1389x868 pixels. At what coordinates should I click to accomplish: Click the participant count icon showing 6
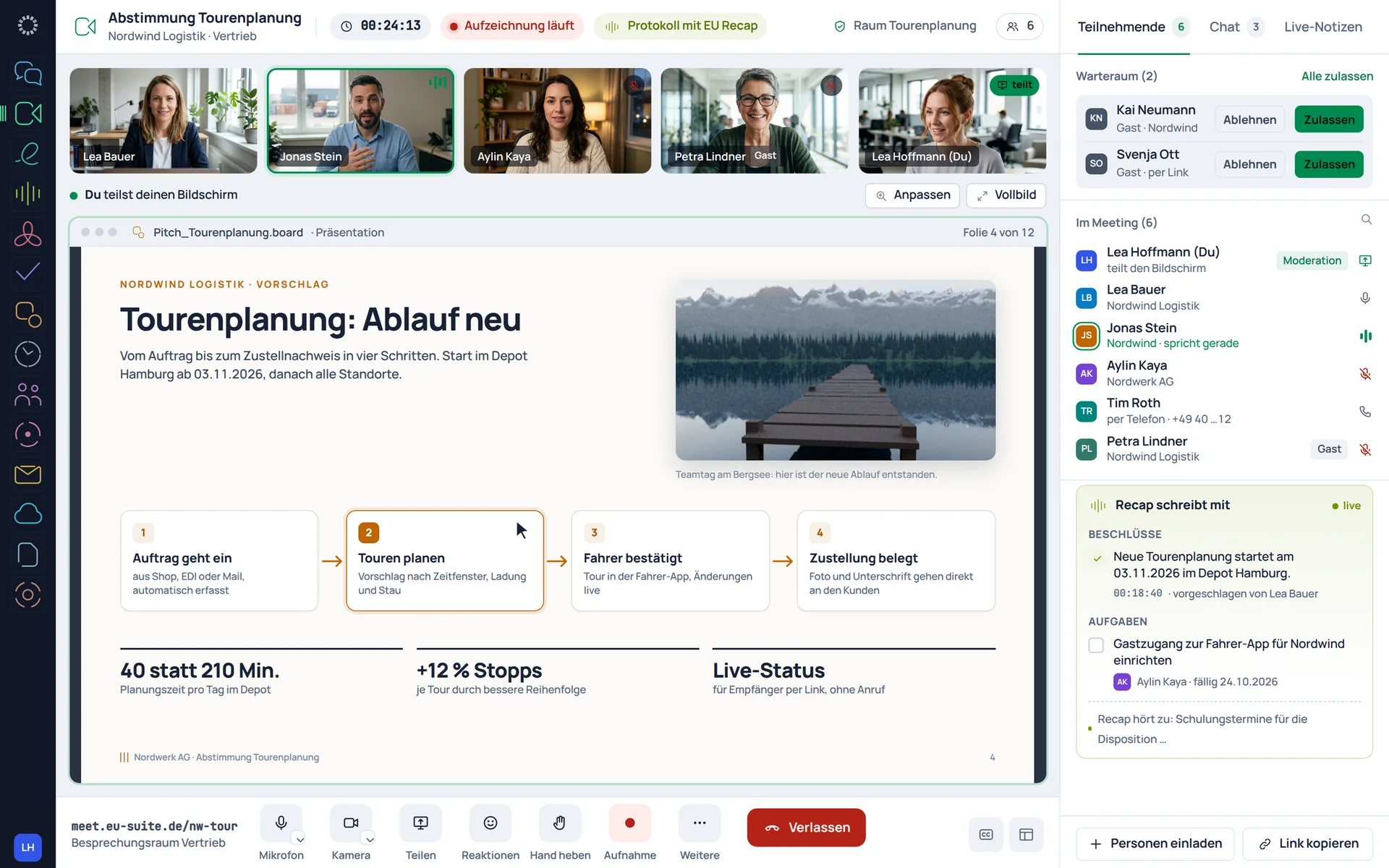[1020, 26]
